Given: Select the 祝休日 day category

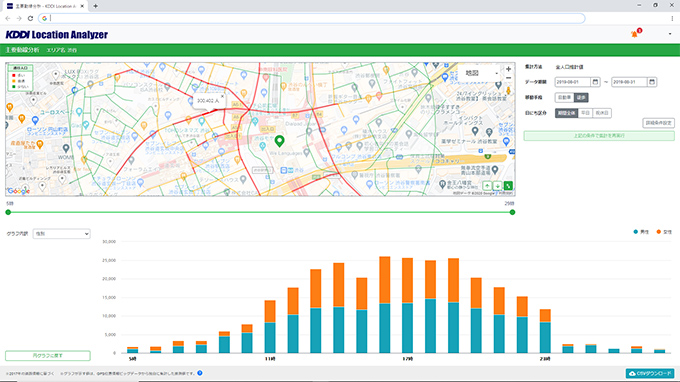Looking at the screenshot, I should (x=602, y=113).
